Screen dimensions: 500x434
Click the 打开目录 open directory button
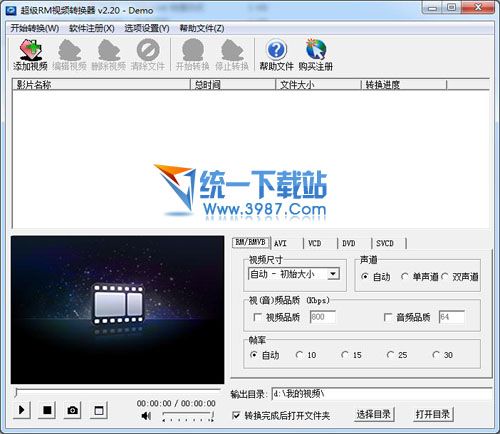tap(433, 414)
